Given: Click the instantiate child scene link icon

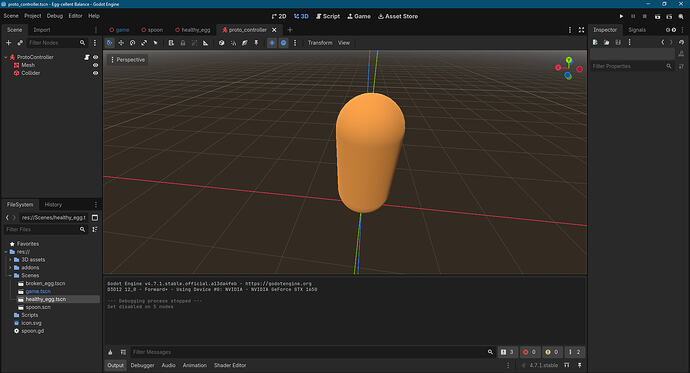Looking at the screenshot, I should click(20, 43).
